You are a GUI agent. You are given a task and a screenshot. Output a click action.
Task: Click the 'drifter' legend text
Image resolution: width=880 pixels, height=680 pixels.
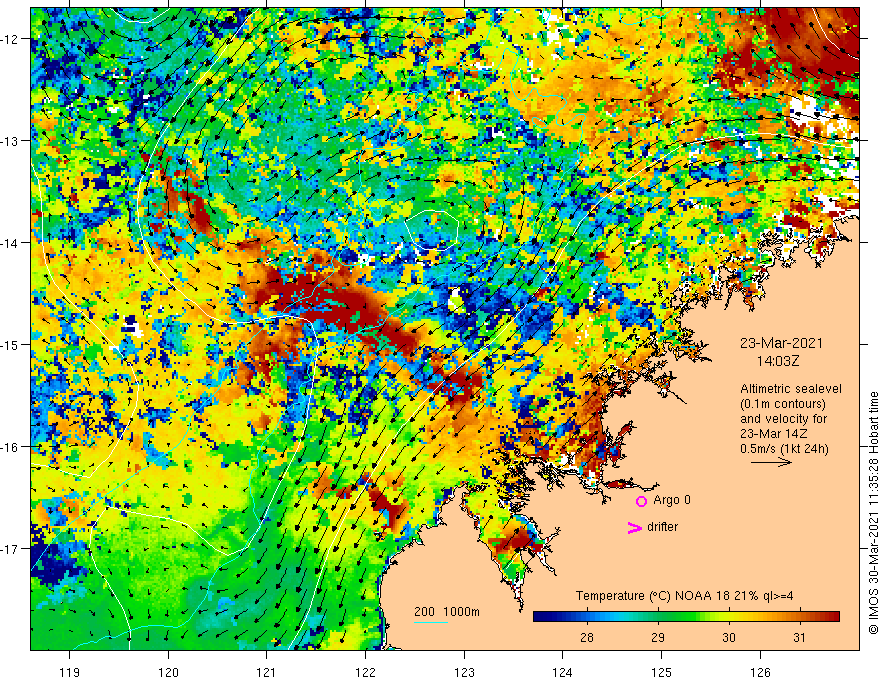(x=662, y=527)
